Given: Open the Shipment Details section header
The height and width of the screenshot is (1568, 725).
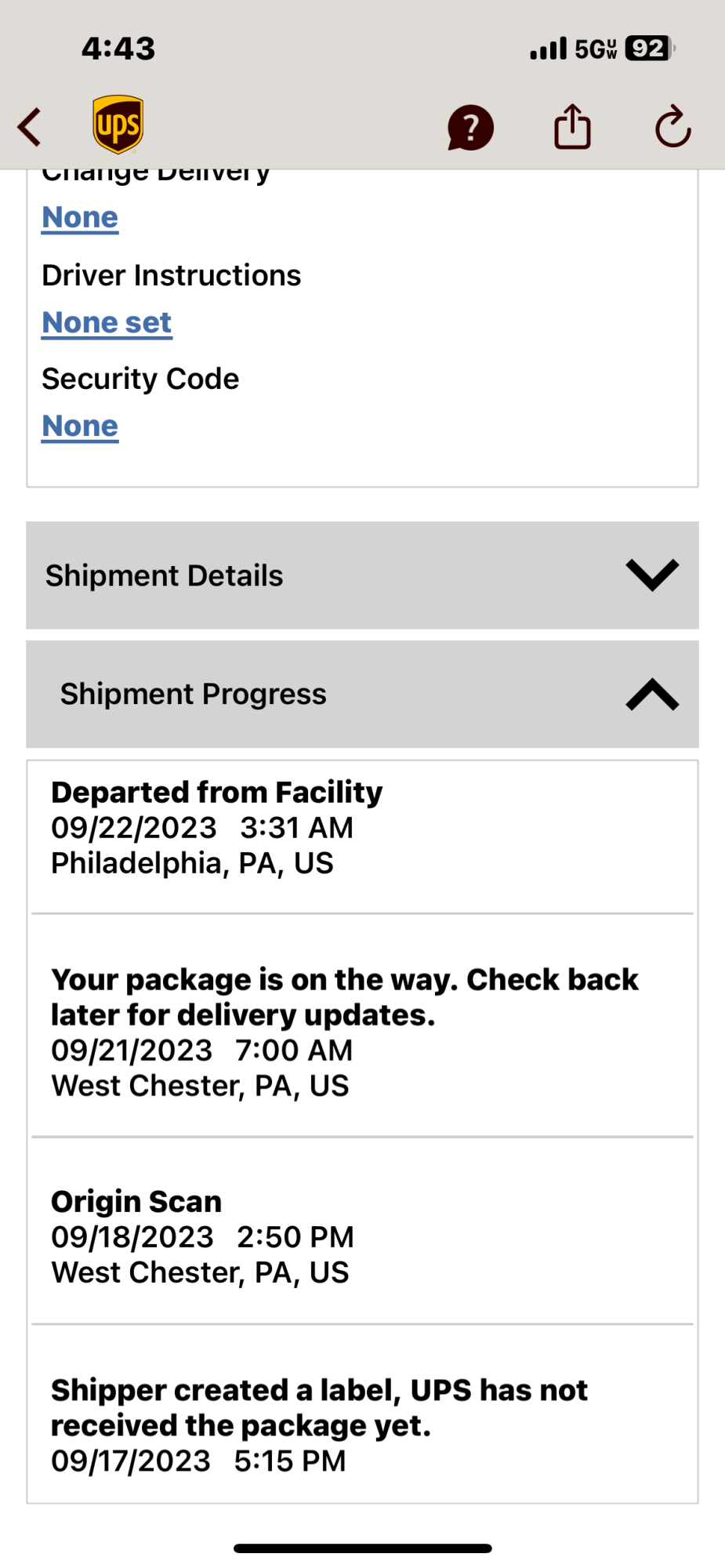Looking at the screenshot, I should click(x=165, y=575).
